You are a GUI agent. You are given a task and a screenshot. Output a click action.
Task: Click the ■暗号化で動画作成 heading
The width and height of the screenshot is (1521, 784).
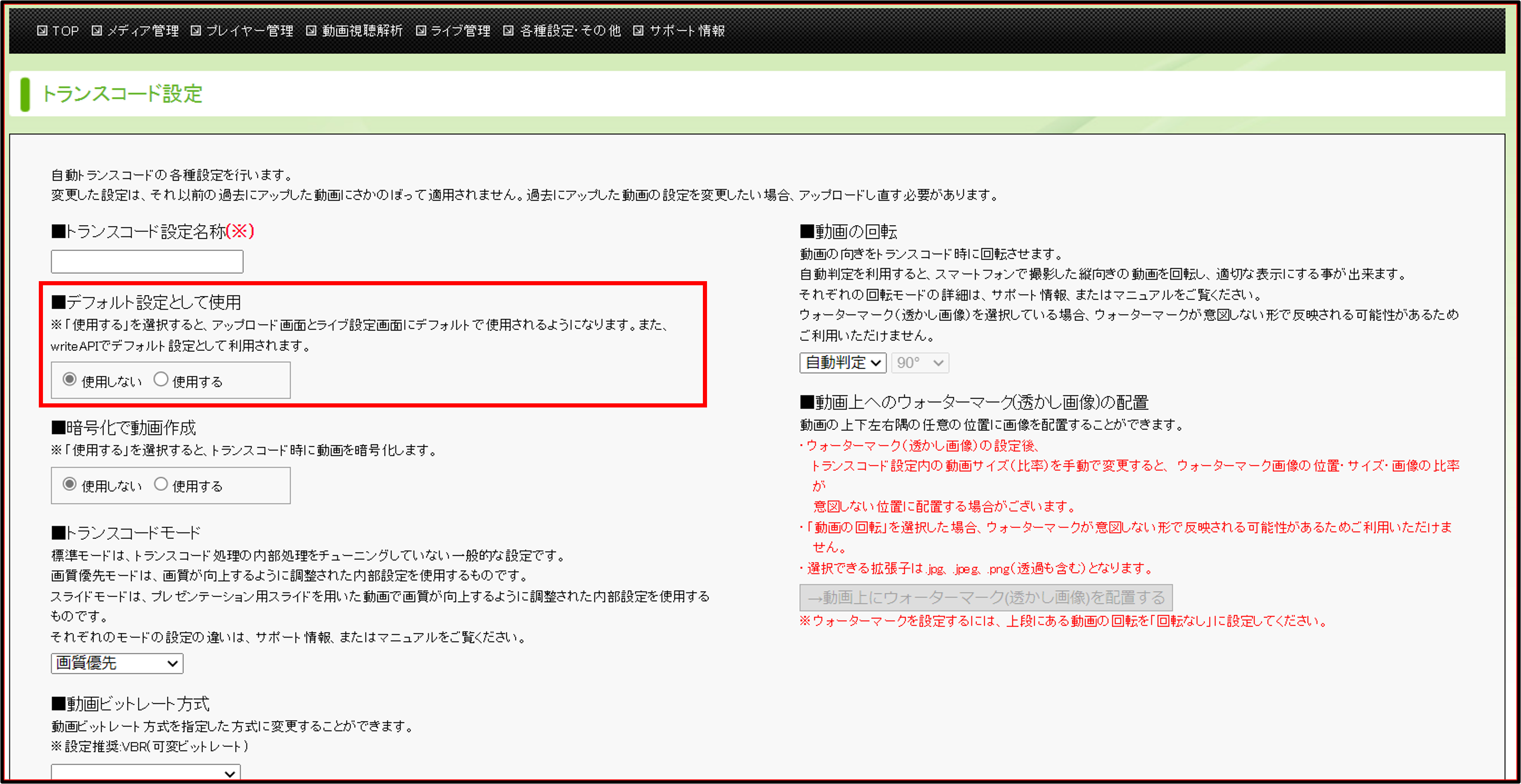[123, 427]
